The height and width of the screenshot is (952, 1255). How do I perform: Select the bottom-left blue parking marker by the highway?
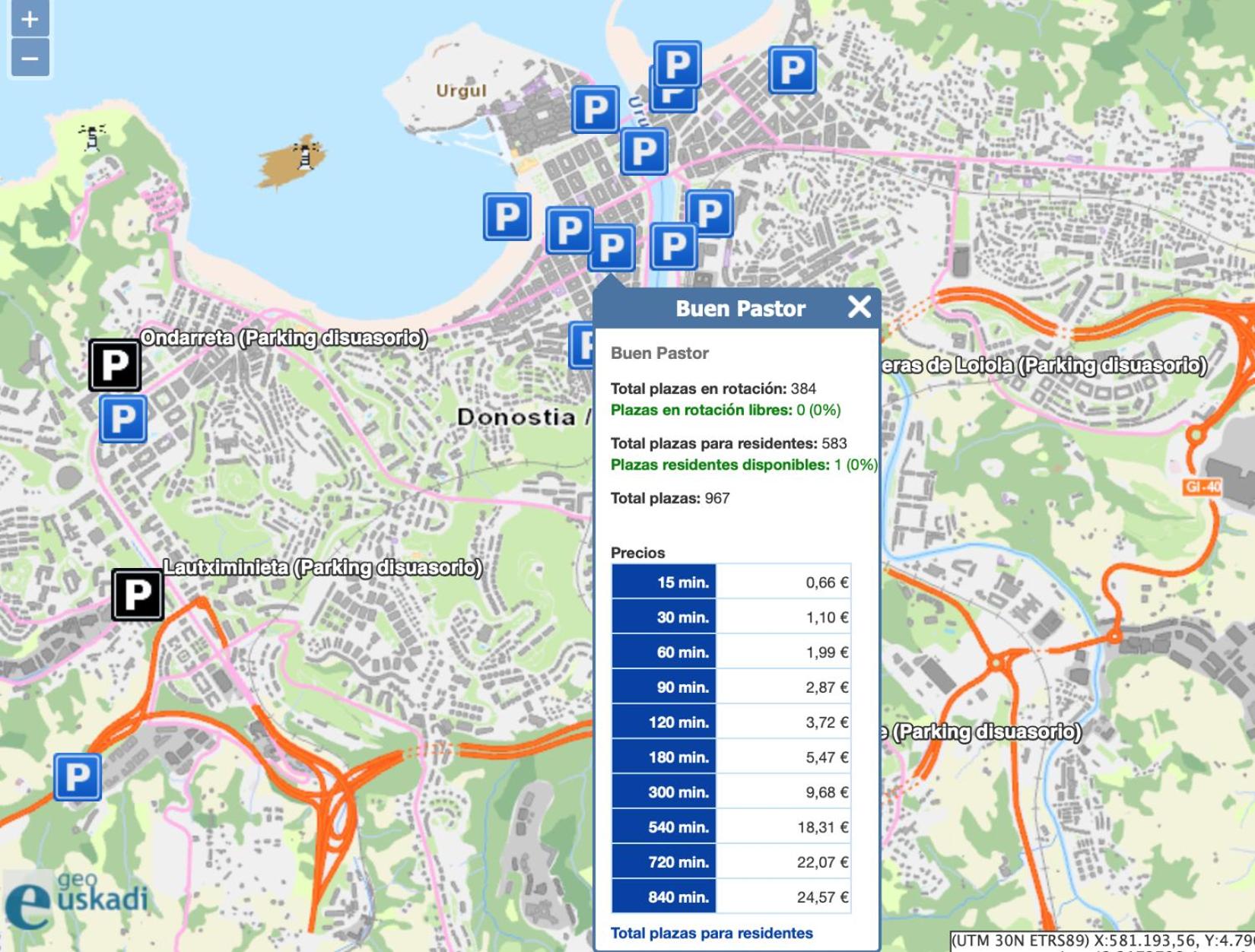tap(78, 777)
